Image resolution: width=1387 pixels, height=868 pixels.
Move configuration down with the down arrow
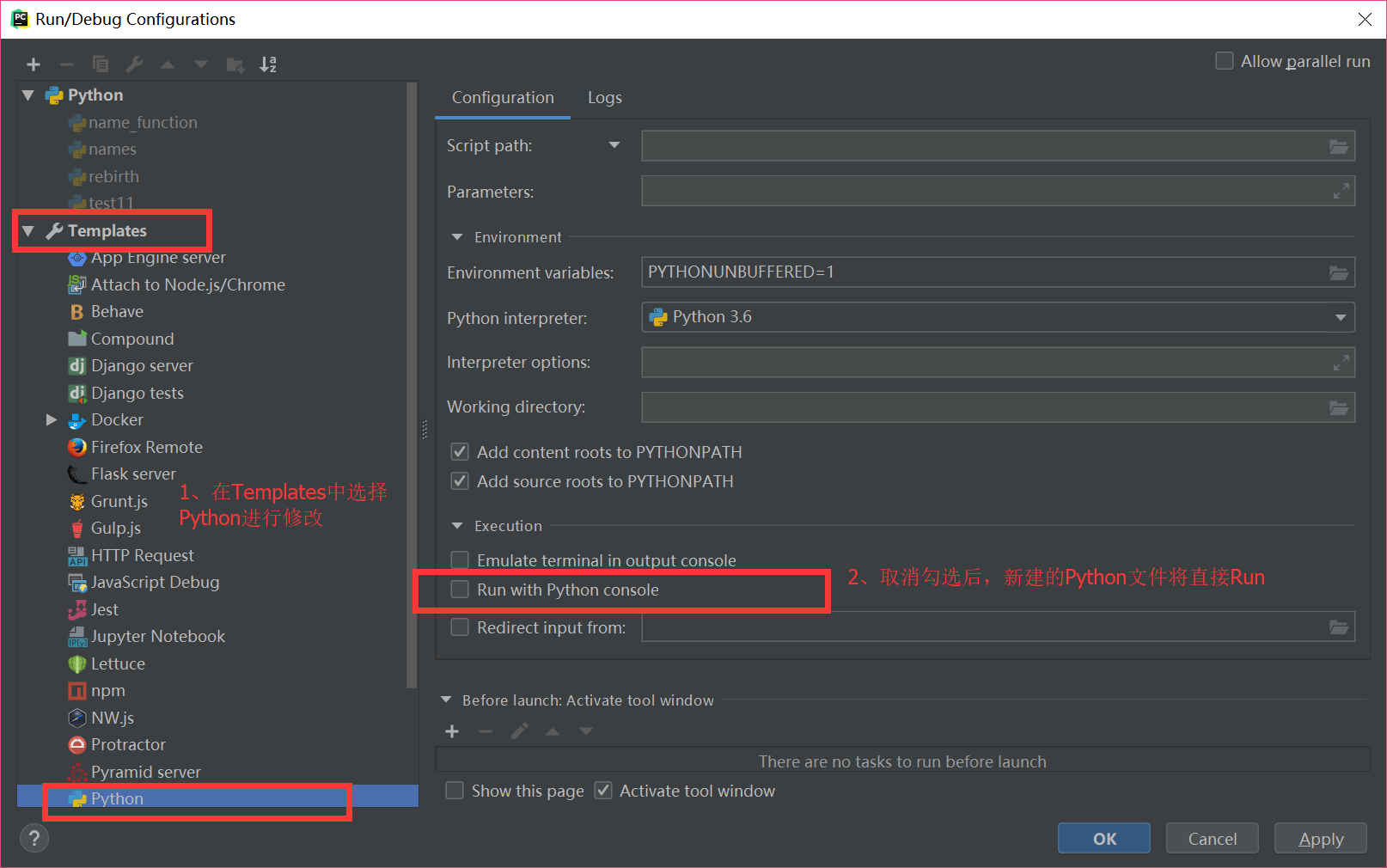point(201,64)
